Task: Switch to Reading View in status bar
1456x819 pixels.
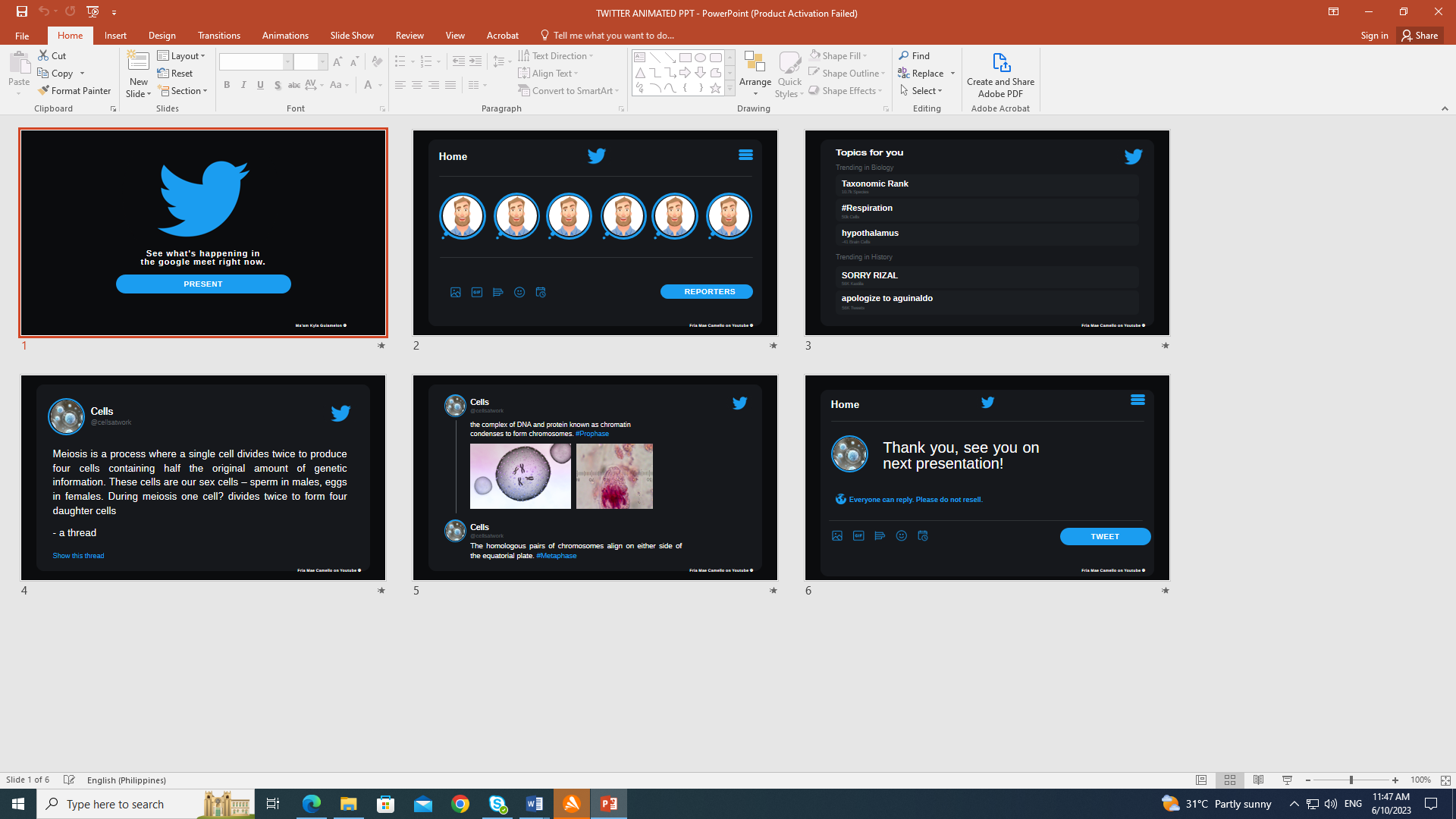Action: click(x=1258, y=780)
